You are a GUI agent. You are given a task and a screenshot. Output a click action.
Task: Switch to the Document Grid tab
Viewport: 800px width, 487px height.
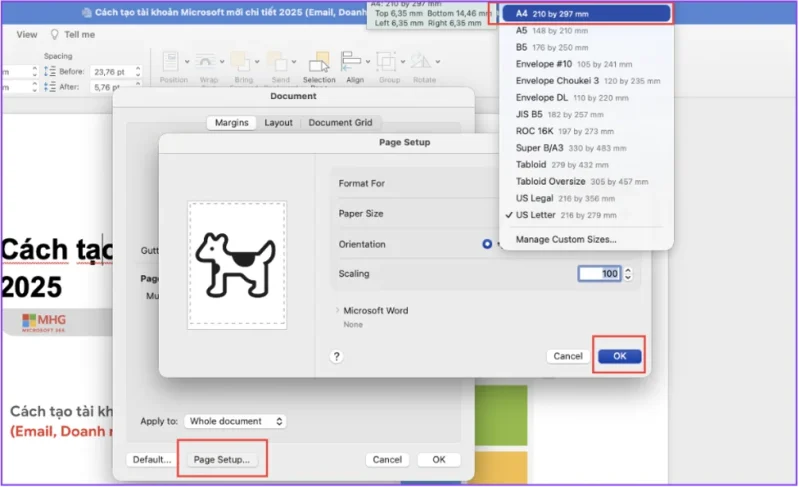[340, 123]
